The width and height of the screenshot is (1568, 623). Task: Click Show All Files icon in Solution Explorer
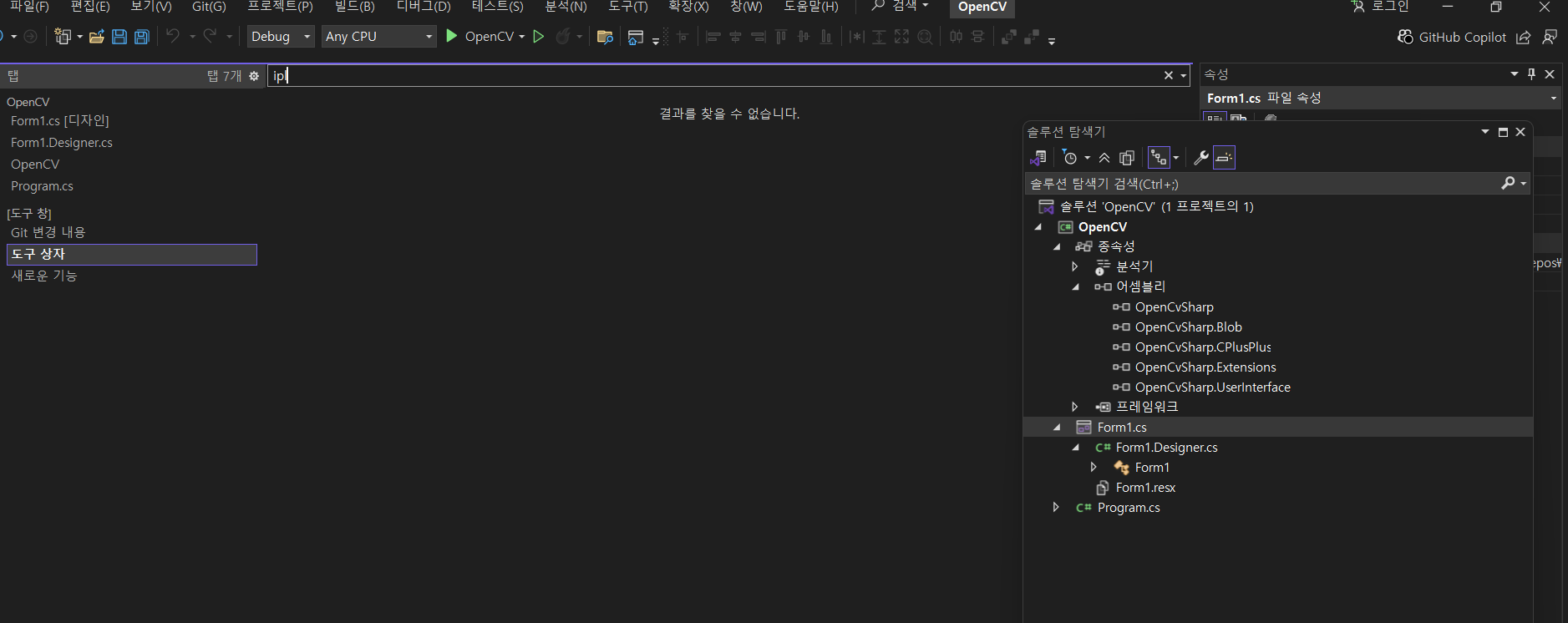click(1127, 157)
